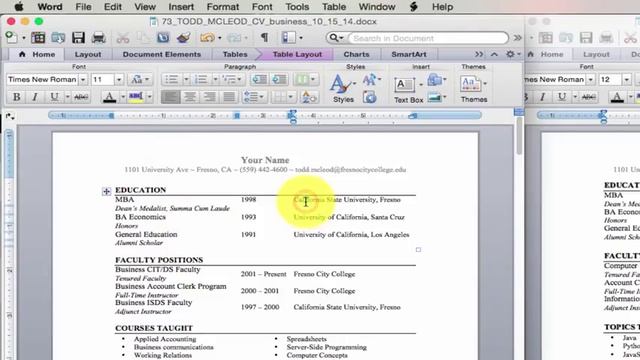Image resolution: width=640 pixels, height=360 pixels.
Task: Open the Undo history dropdown arrow
Action: pyautogui.click(x=220, y=38)
